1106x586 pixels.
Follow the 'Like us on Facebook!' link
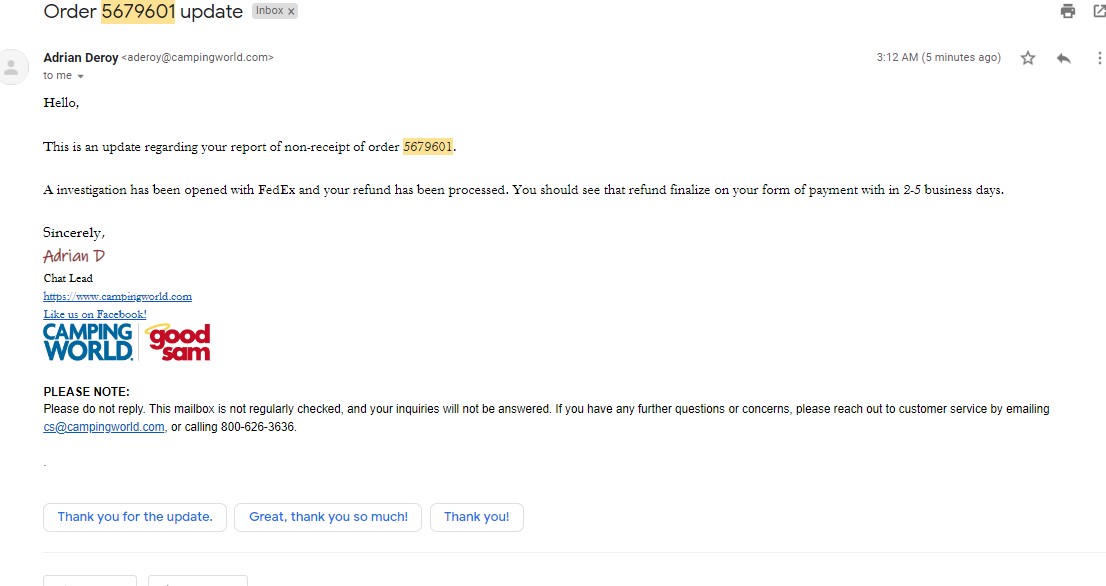tap(95, 315)
